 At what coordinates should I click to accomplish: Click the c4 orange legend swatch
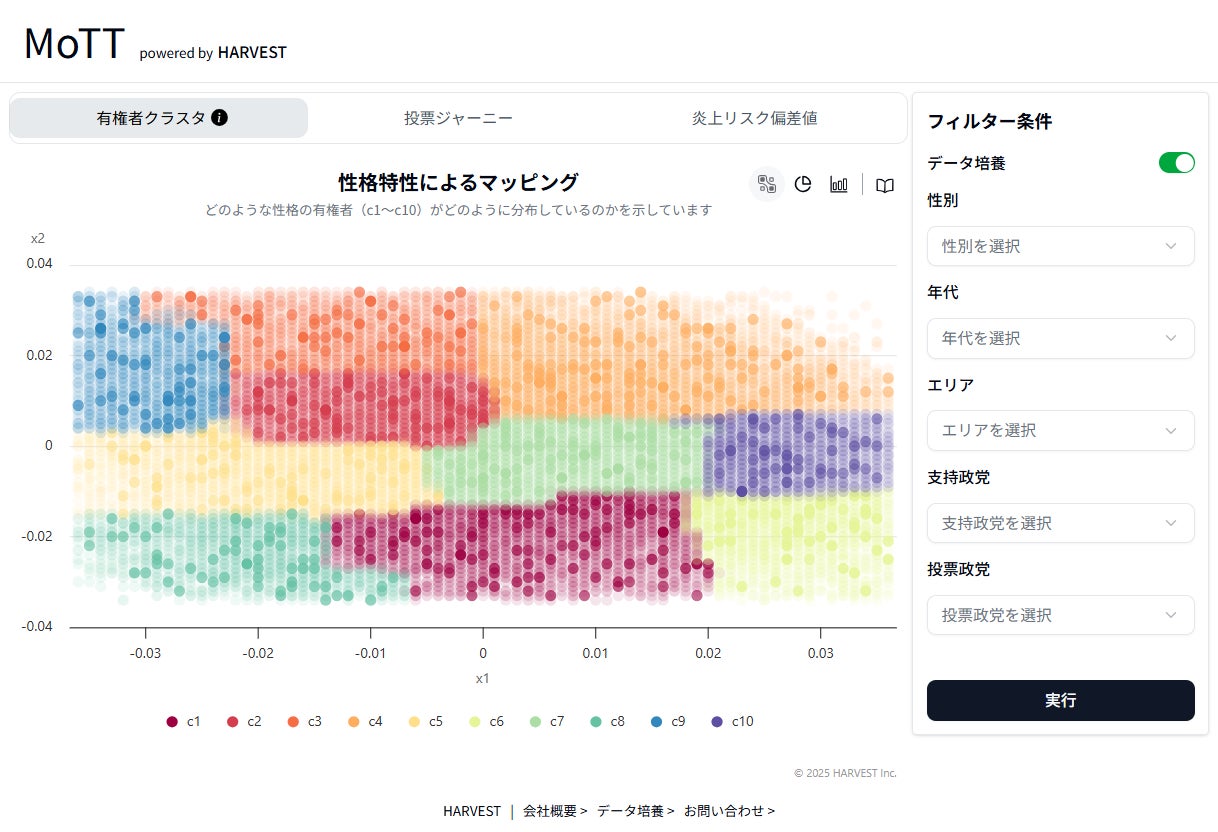(x=354, y=722)
